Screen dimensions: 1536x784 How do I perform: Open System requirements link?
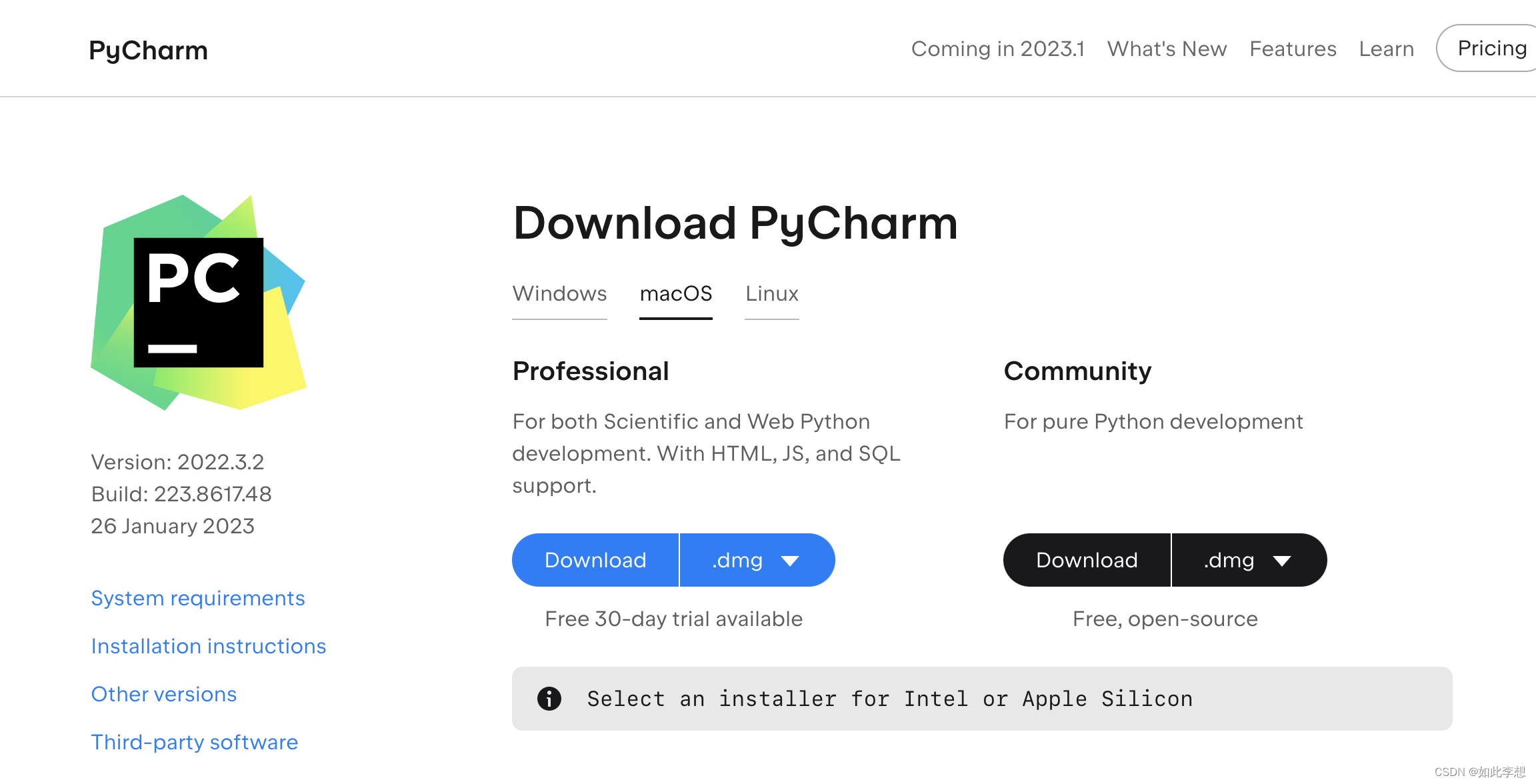click(198, 598)
